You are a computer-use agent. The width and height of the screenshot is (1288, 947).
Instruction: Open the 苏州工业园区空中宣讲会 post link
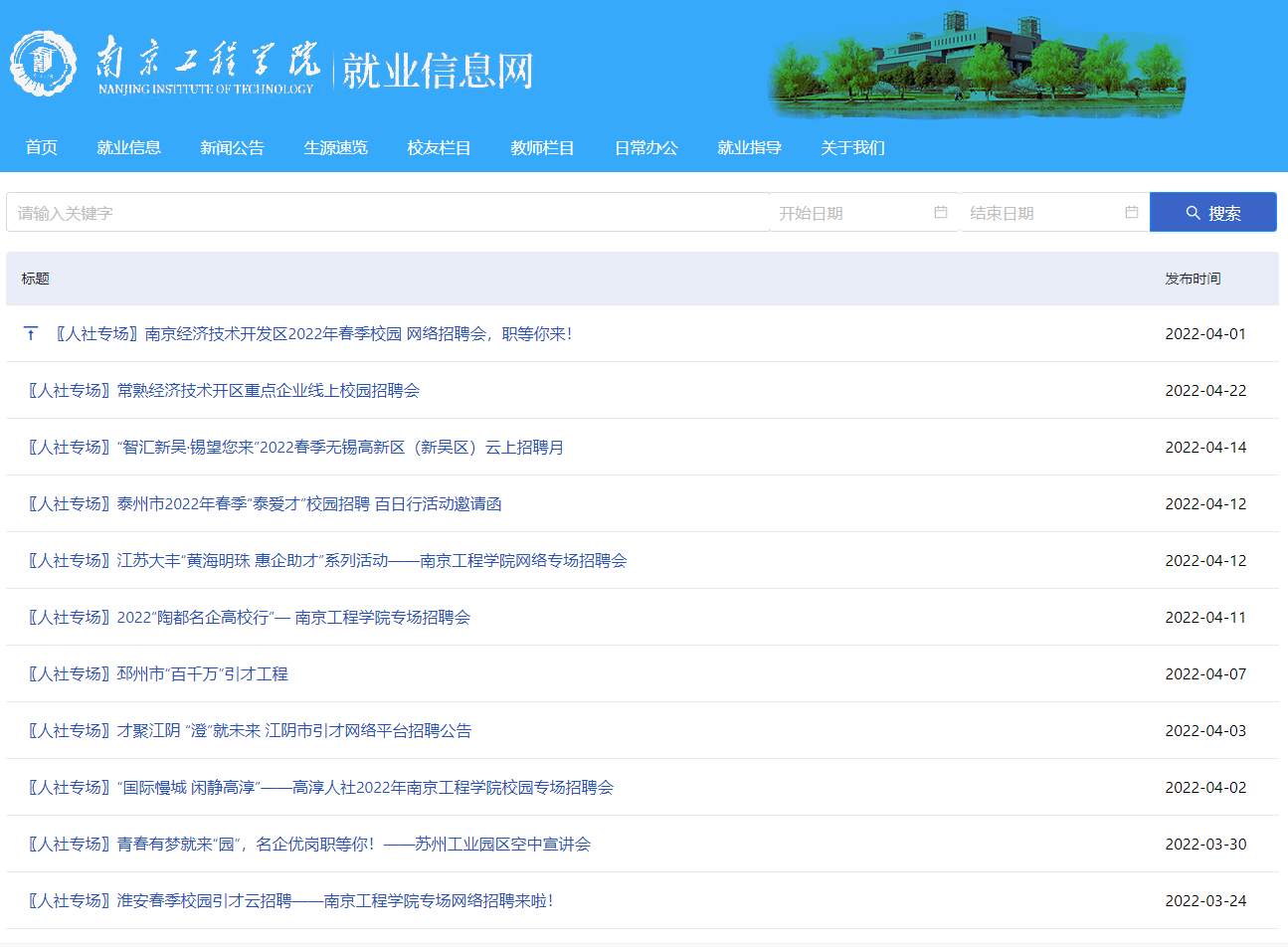coord(309,844)
